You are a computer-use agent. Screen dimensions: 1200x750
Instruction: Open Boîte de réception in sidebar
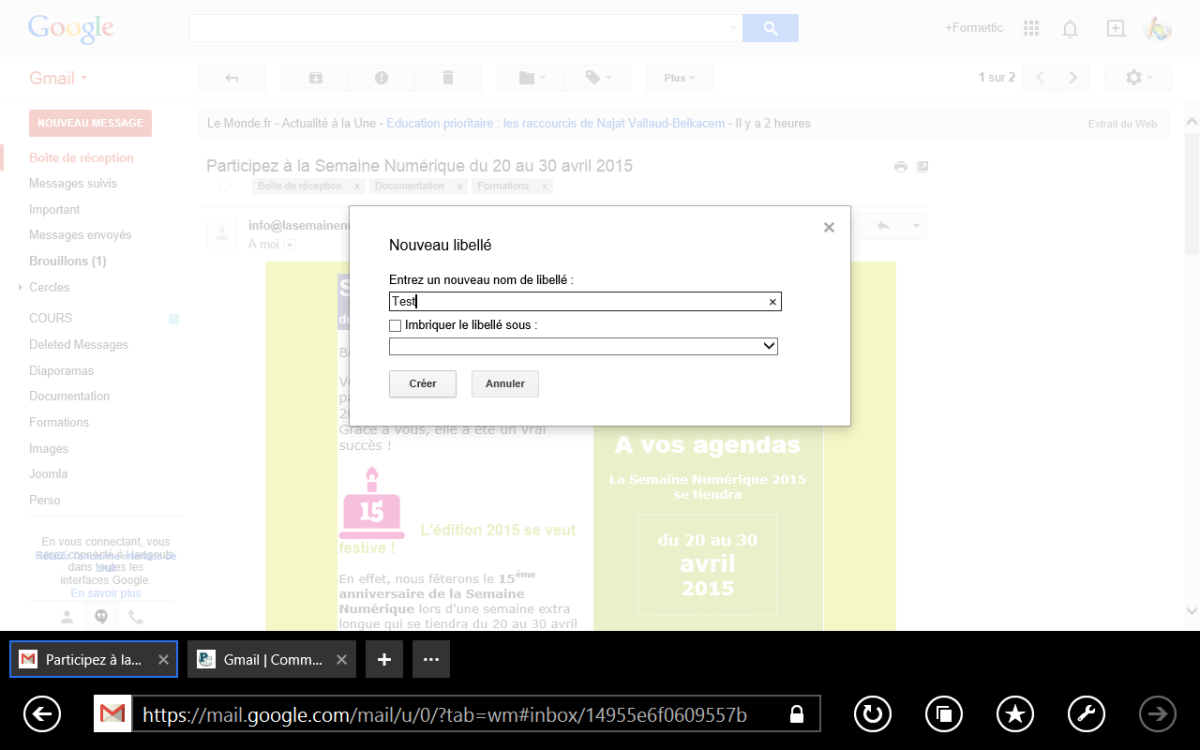pyautogui.click(x=81, y=158)
